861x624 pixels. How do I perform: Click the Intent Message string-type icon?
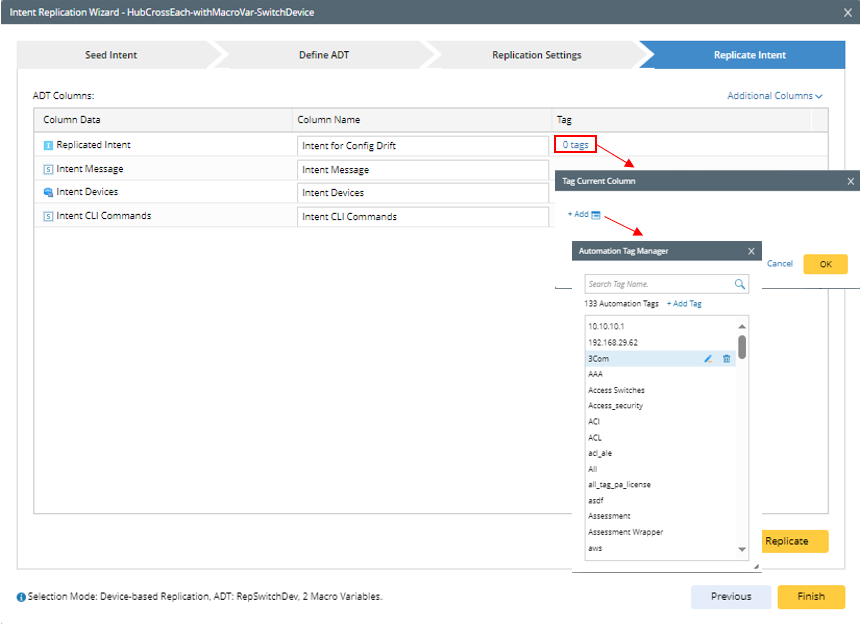48,169
